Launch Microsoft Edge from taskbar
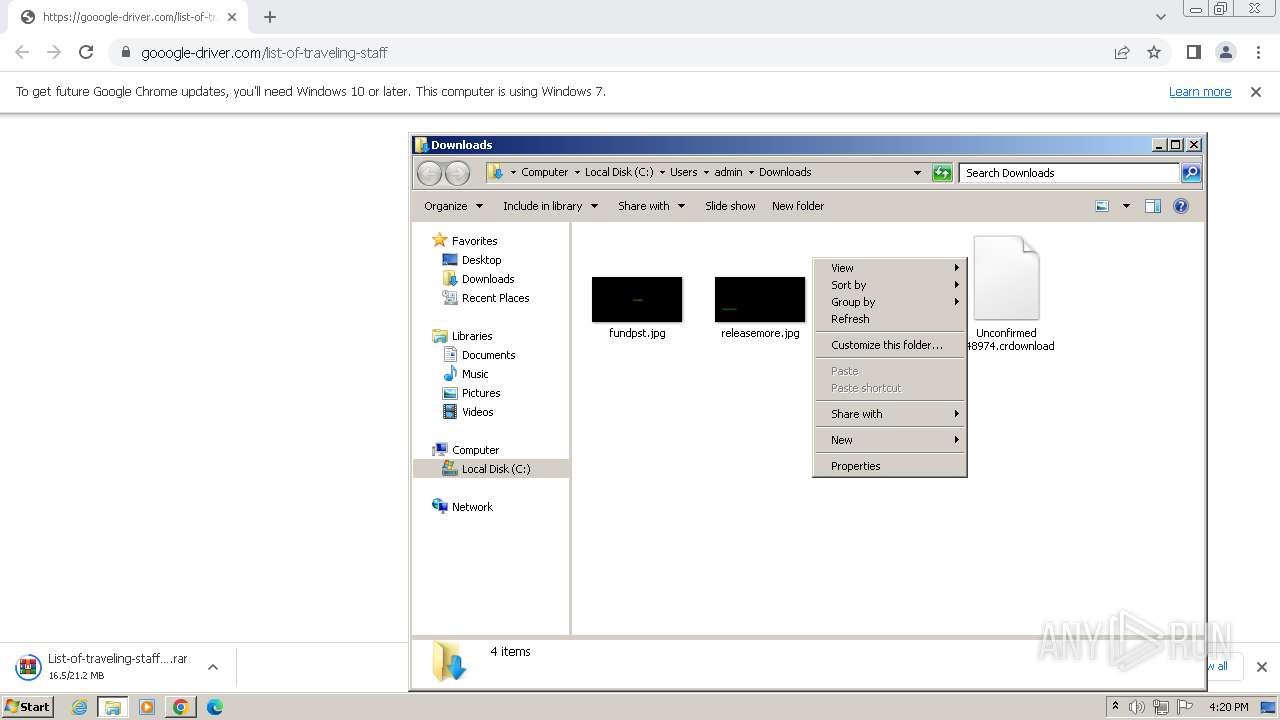Viewport: 1280px width, 720px height. tap(215, 707)
